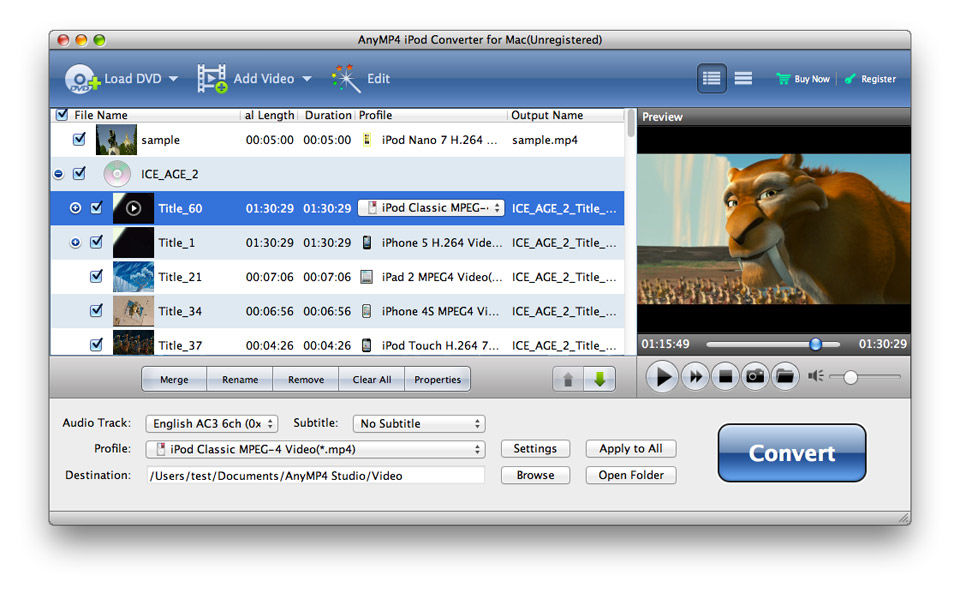Move selected item down with green arrow
The image size is (960, 593).
pyautogui.click(x=599, y=379)
